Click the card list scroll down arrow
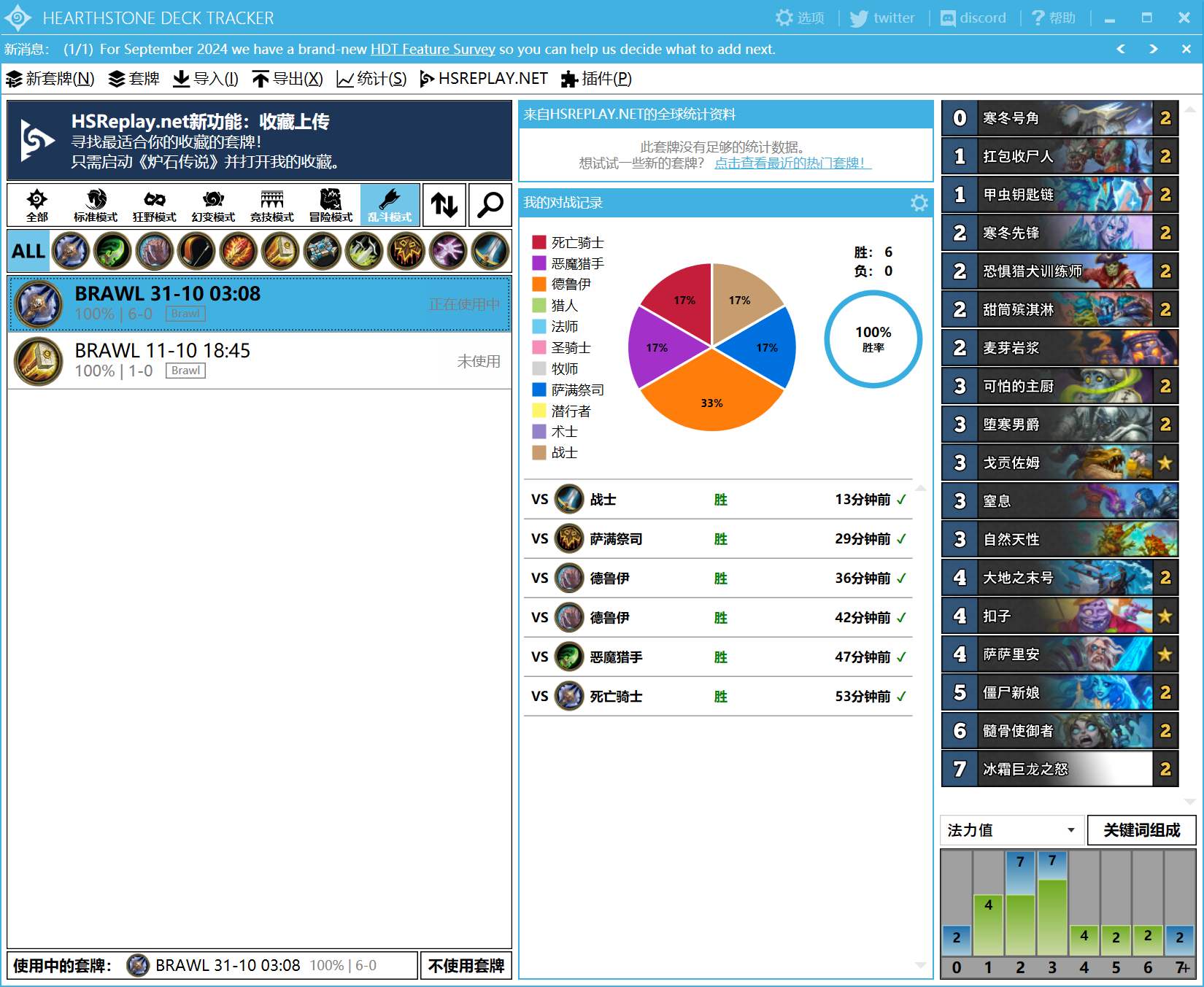This screenshot has width=1204, height=987. [1190, 801]
